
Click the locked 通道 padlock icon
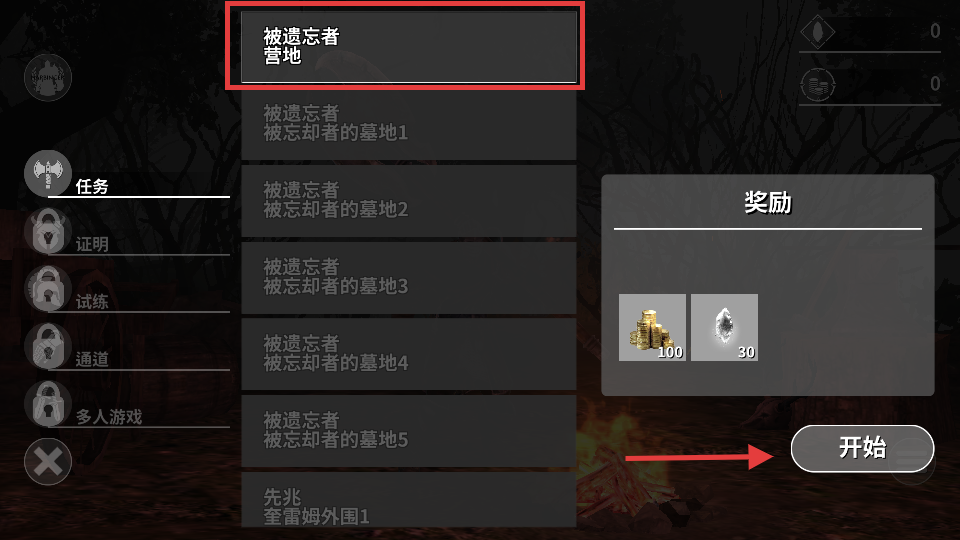click(x=48, y=347)
